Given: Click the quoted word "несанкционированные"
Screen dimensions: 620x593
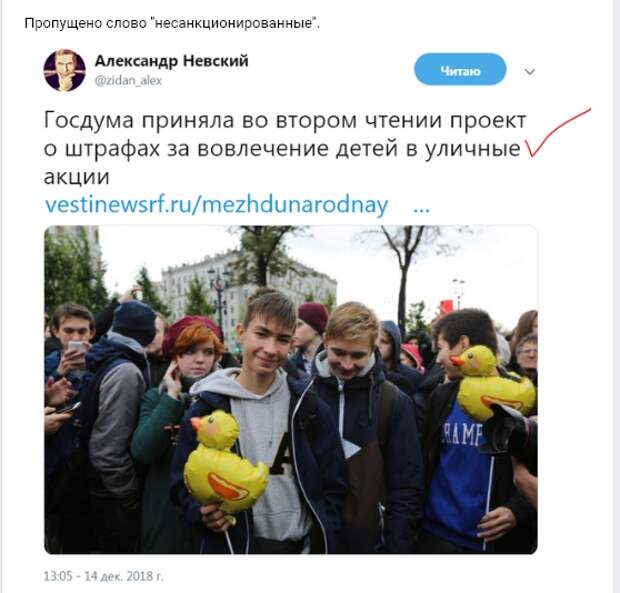Looking at the screenshot, I should (x=233, y=23).
